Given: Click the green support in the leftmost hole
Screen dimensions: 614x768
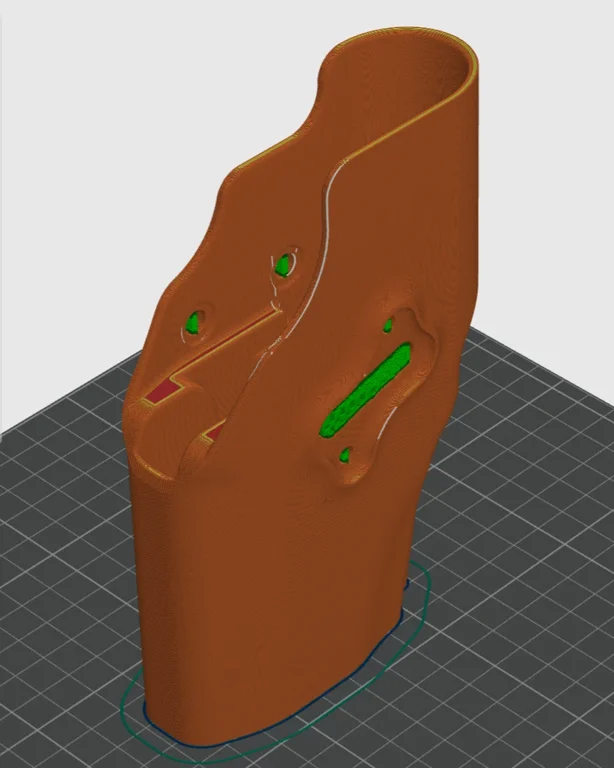Looking at the screenshot, I should click(x=193, y=323).
